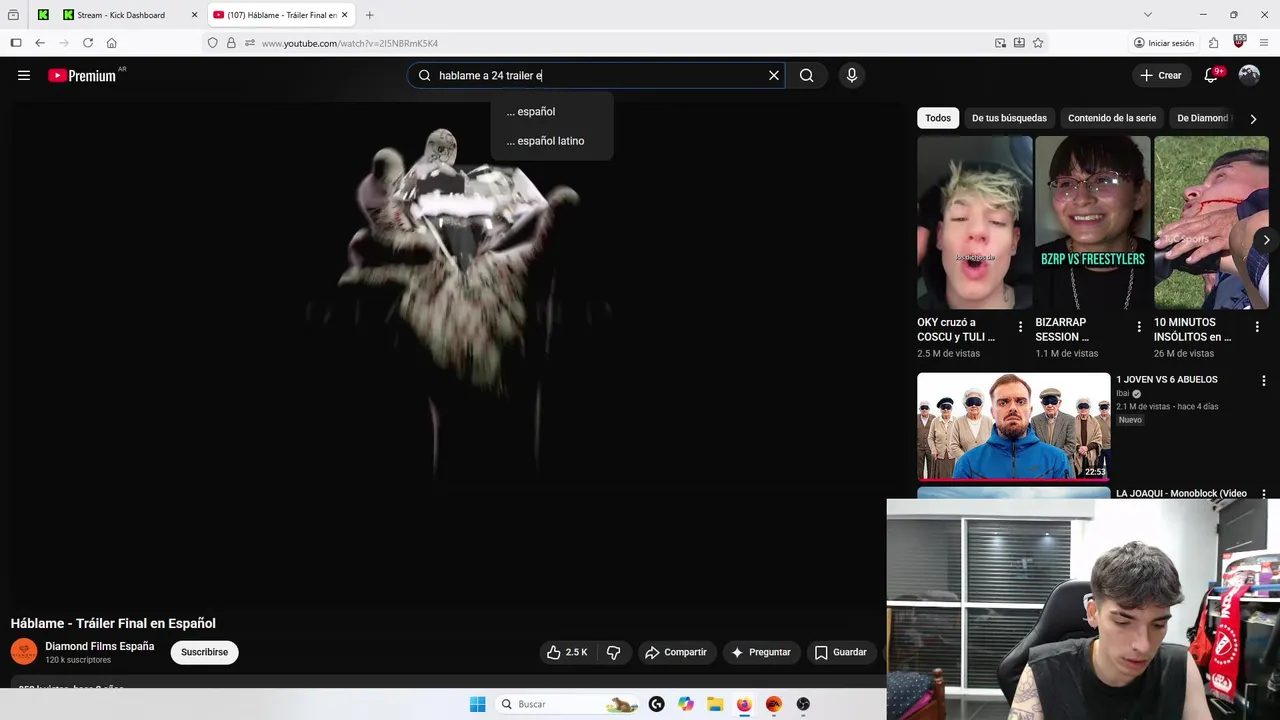Click the taskbar Buscar search box
The image size is (1280, 720).
pyautogui.click(x=567, y=704)
